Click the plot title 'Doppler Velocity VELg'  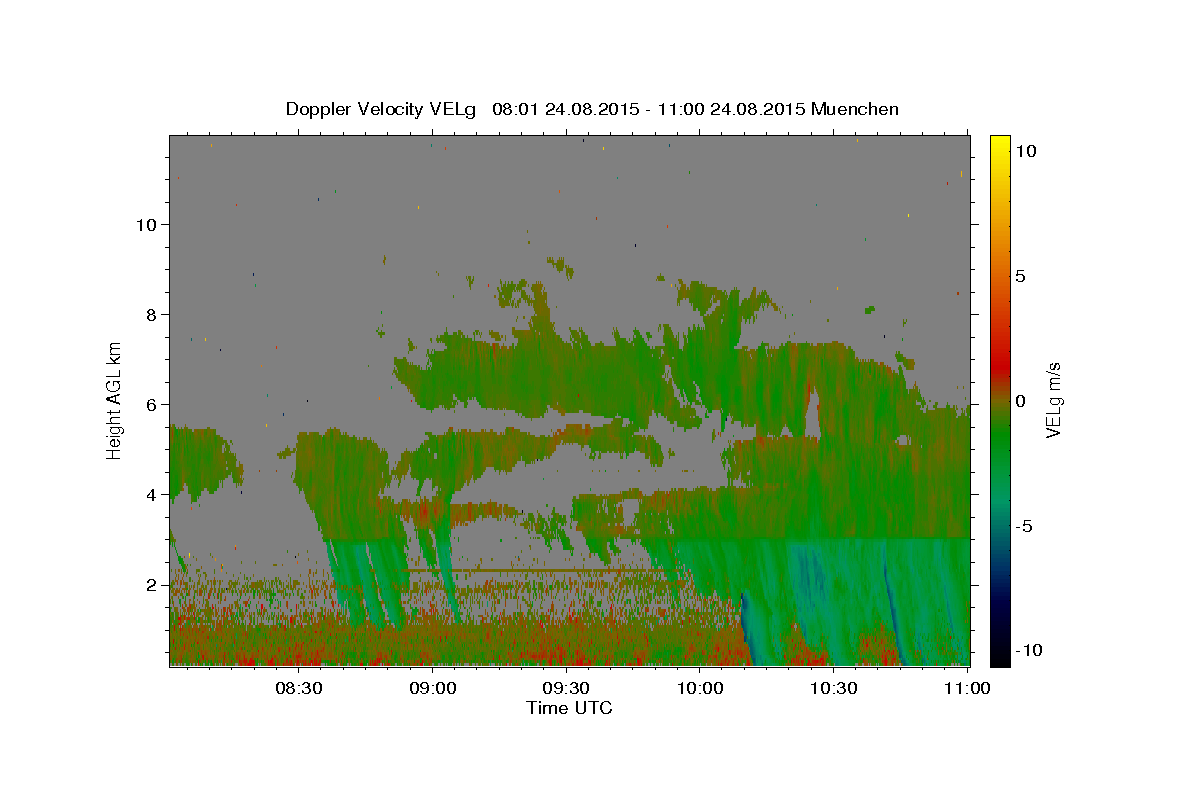pyautogui.click(x=382, y=109)
